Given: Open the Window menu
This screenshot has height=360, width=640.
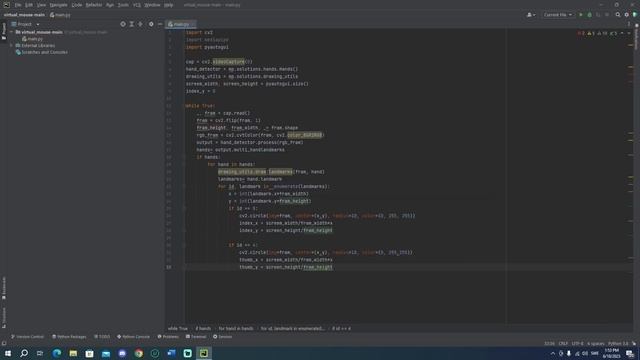Looking at the screenshot, I should tap(152, 5).
